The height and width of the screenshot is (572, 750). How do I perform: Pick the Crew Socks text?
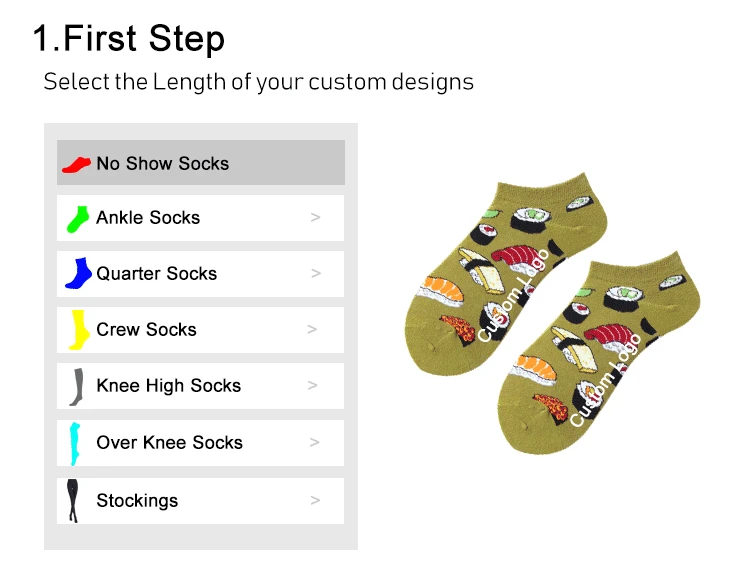(146, 329)
